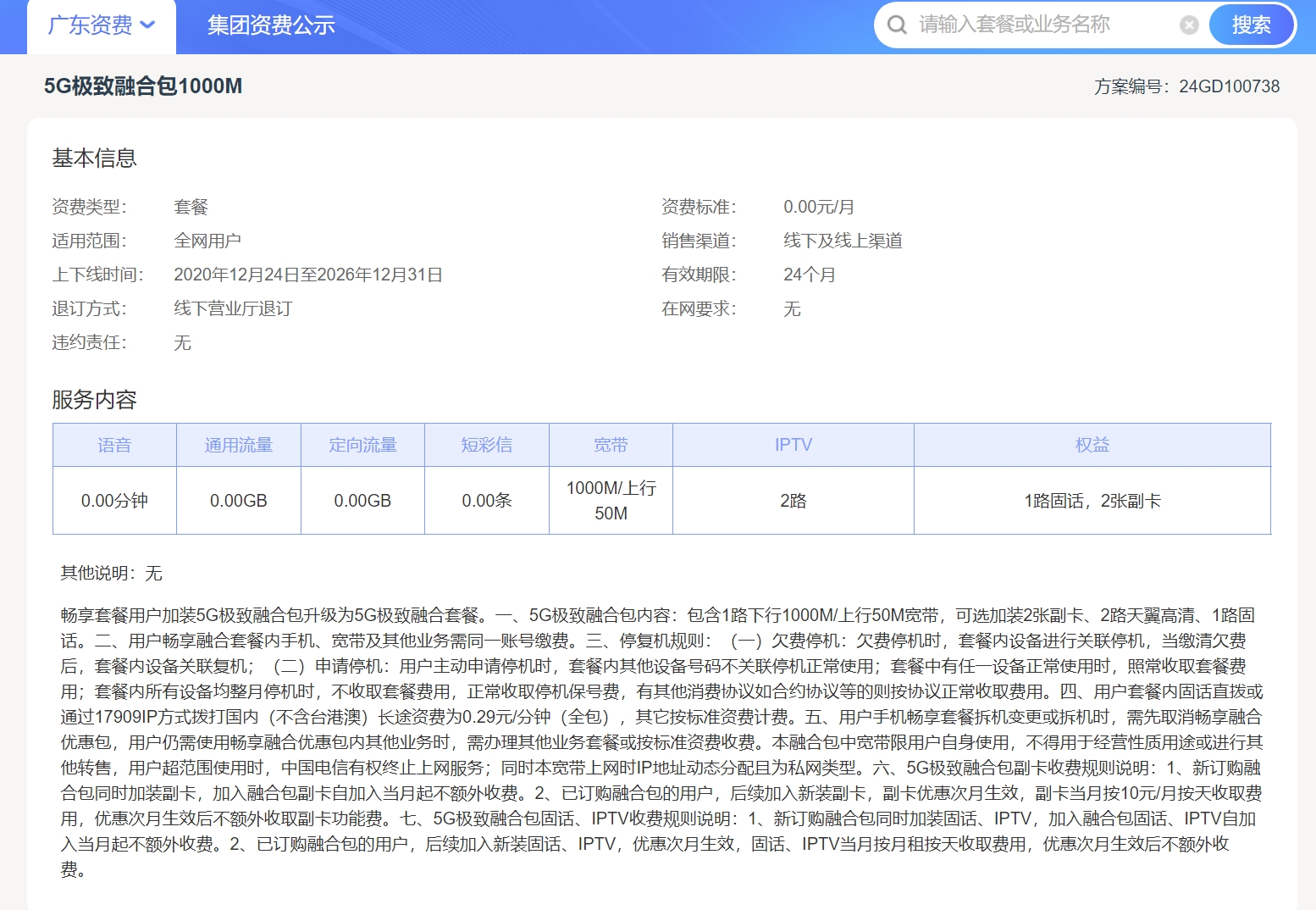Viewport: 1316px width, 910px height.
Task: Click the chevron next to 广东资费
Action: [147, 25]
